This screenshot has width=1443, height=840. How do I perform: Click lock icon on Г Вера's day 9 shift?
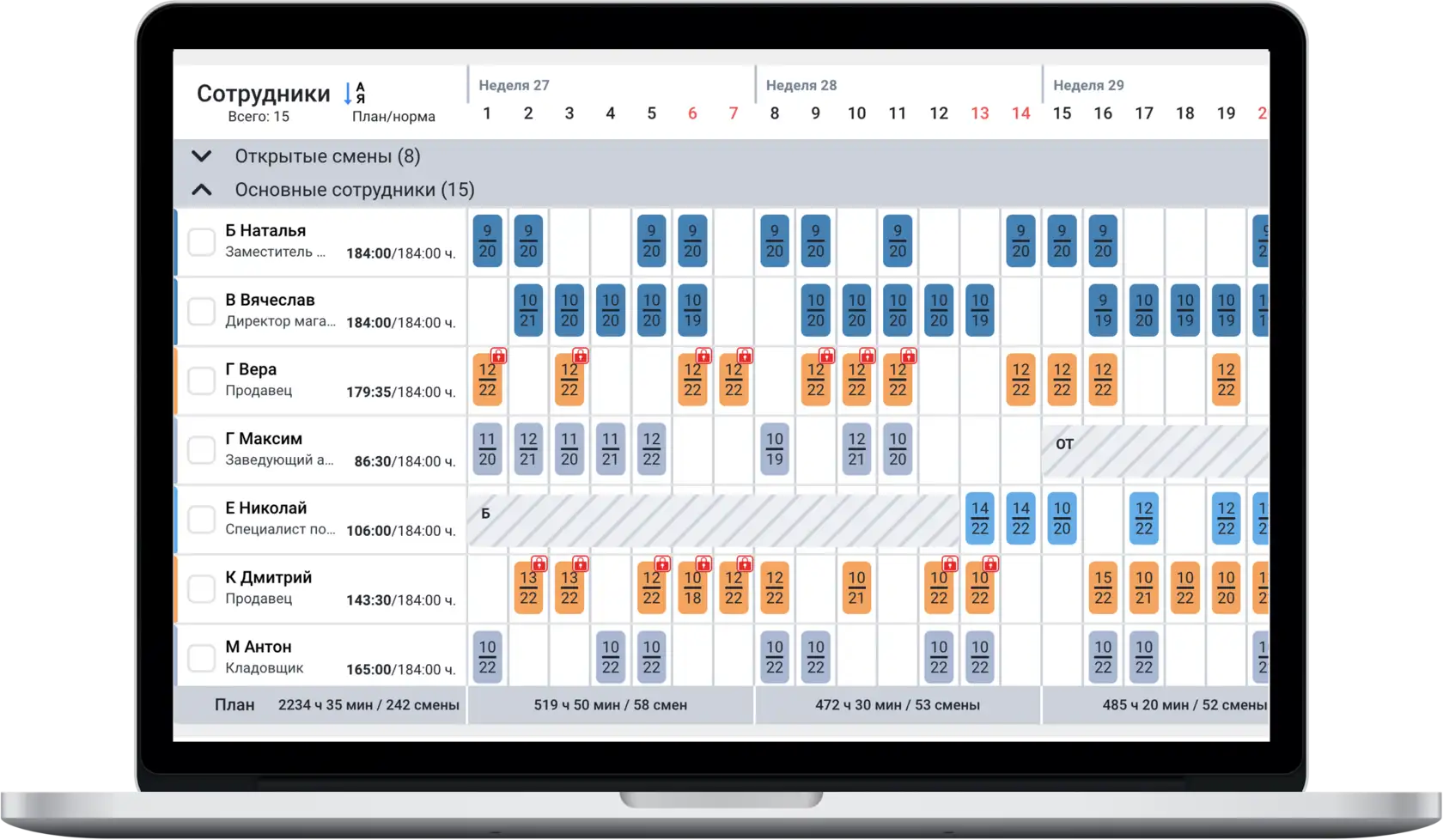(826, 356)
